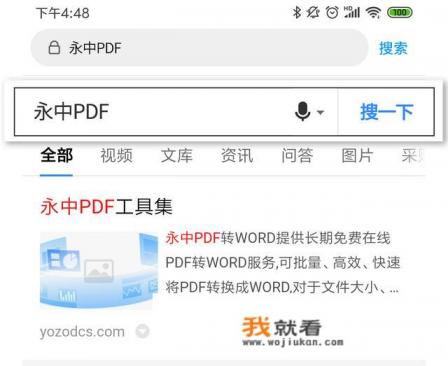Click the result description starting 永中PDF转WORD
This screenshot has width=448, height=366.
[283, 262]
